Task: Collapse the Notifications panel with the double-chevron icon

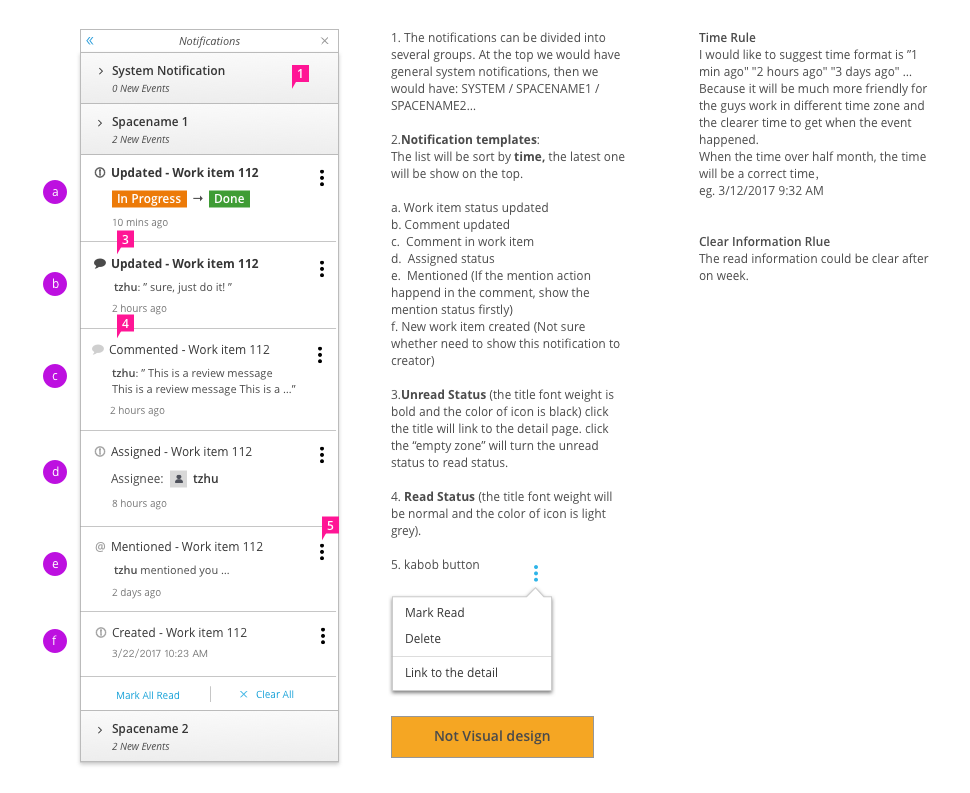Action: (x=90, y=40)
